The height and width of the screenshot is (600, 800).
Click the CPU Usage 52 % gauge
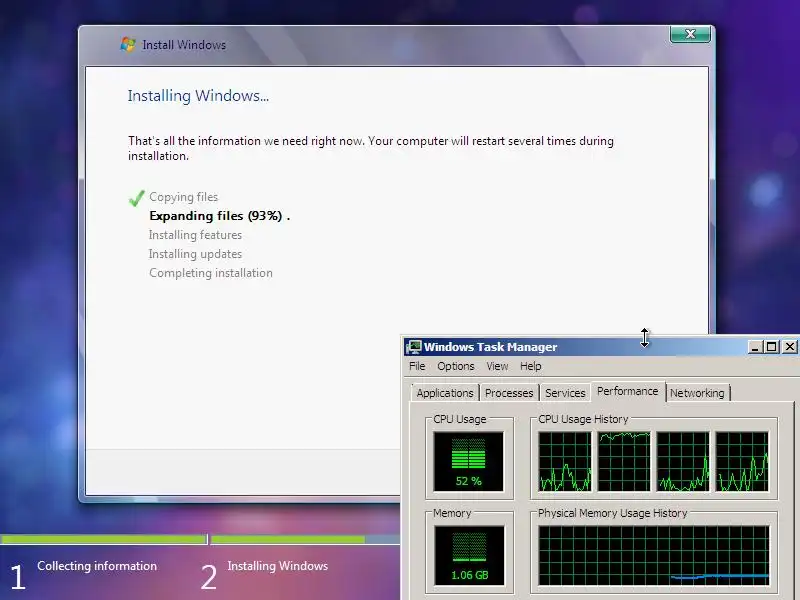point(468,461)
